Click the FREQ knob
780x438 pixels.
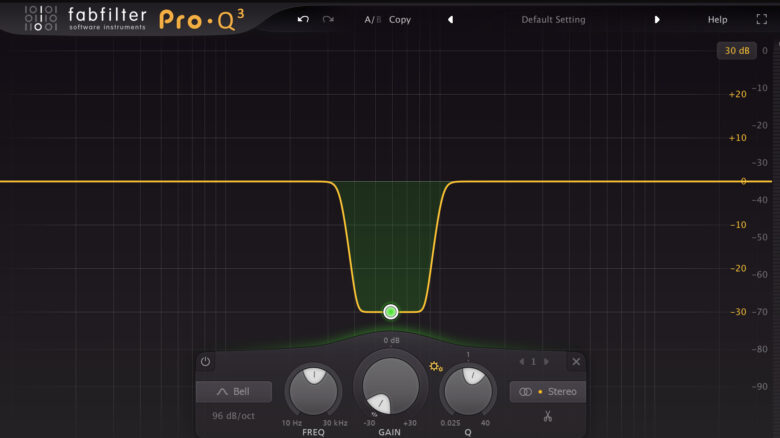pos(313,391)
